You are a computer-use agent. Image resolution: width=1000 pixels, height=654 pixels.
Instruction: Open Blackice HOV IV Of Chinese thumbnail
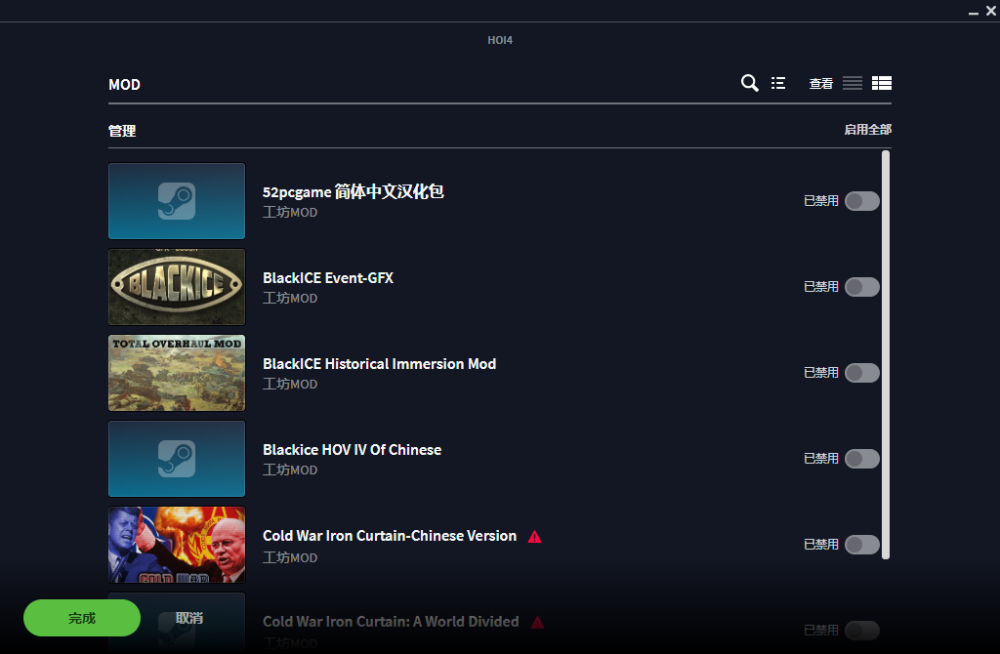tap(177, 459)
